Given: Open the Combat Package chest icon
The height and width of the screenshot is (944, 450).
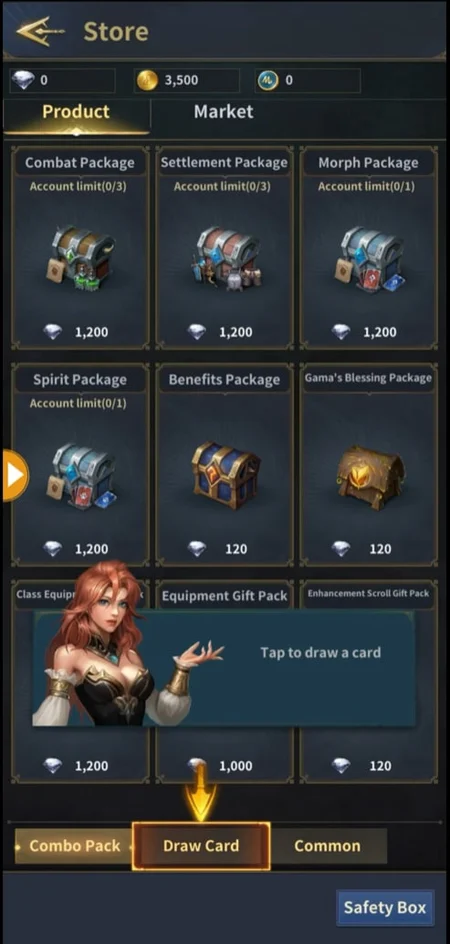Looking at the screenshot, I should 80,258.
